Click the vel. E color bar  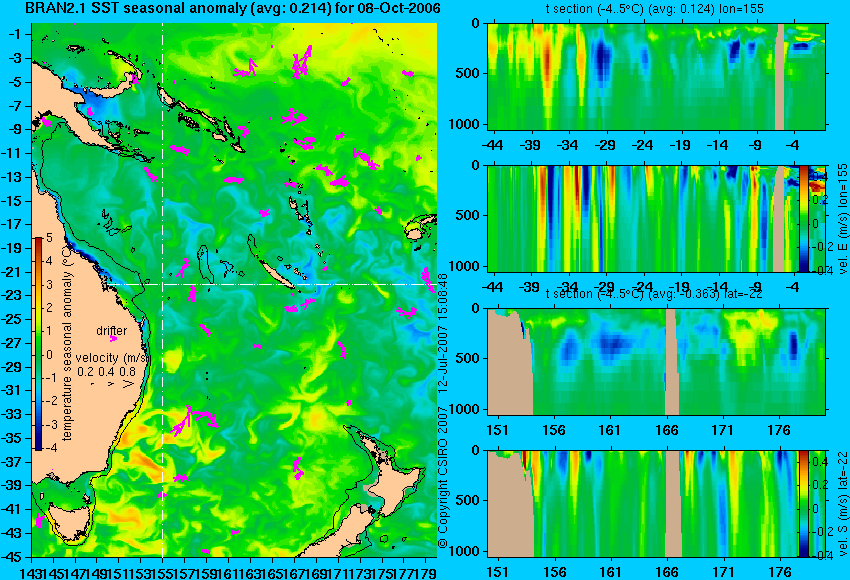803,218
